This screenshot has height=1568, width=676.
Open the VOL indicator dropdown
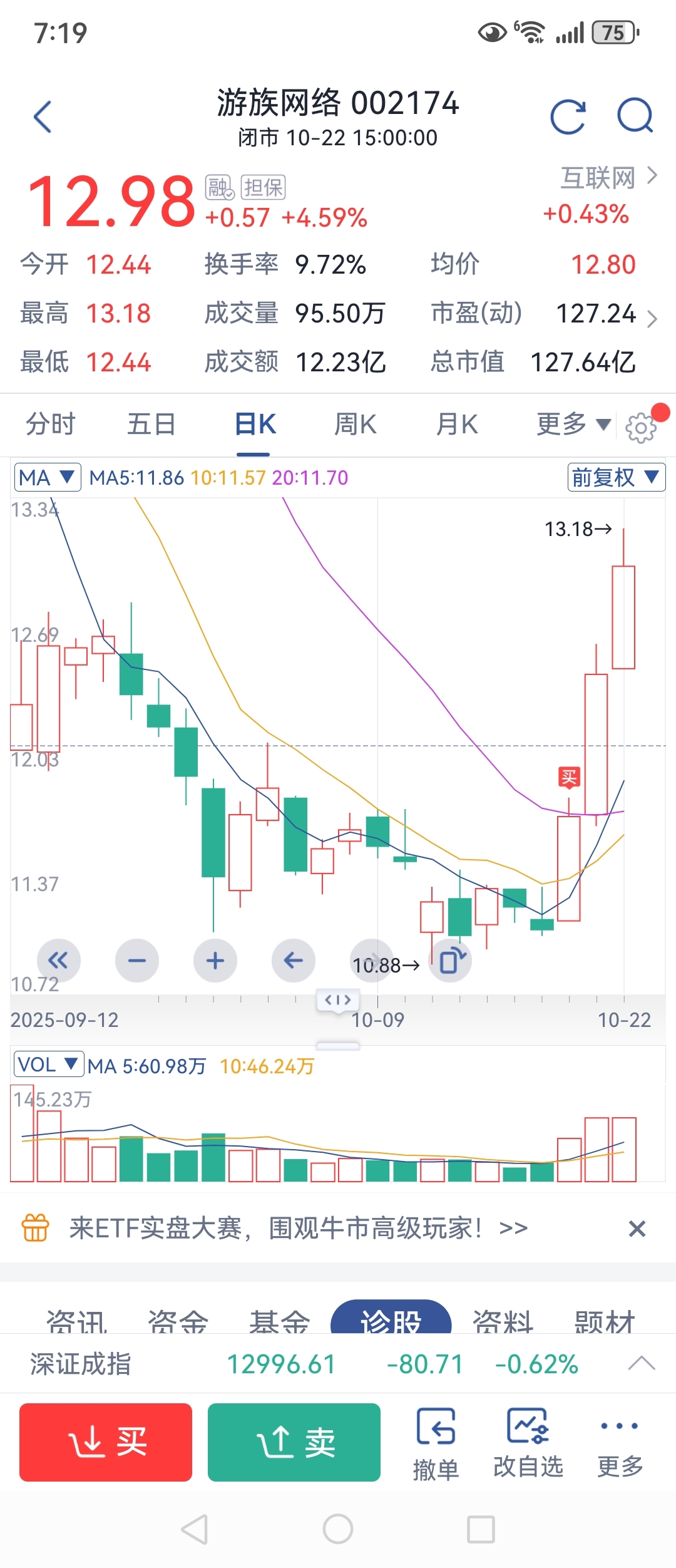[x=48, y=1065]
